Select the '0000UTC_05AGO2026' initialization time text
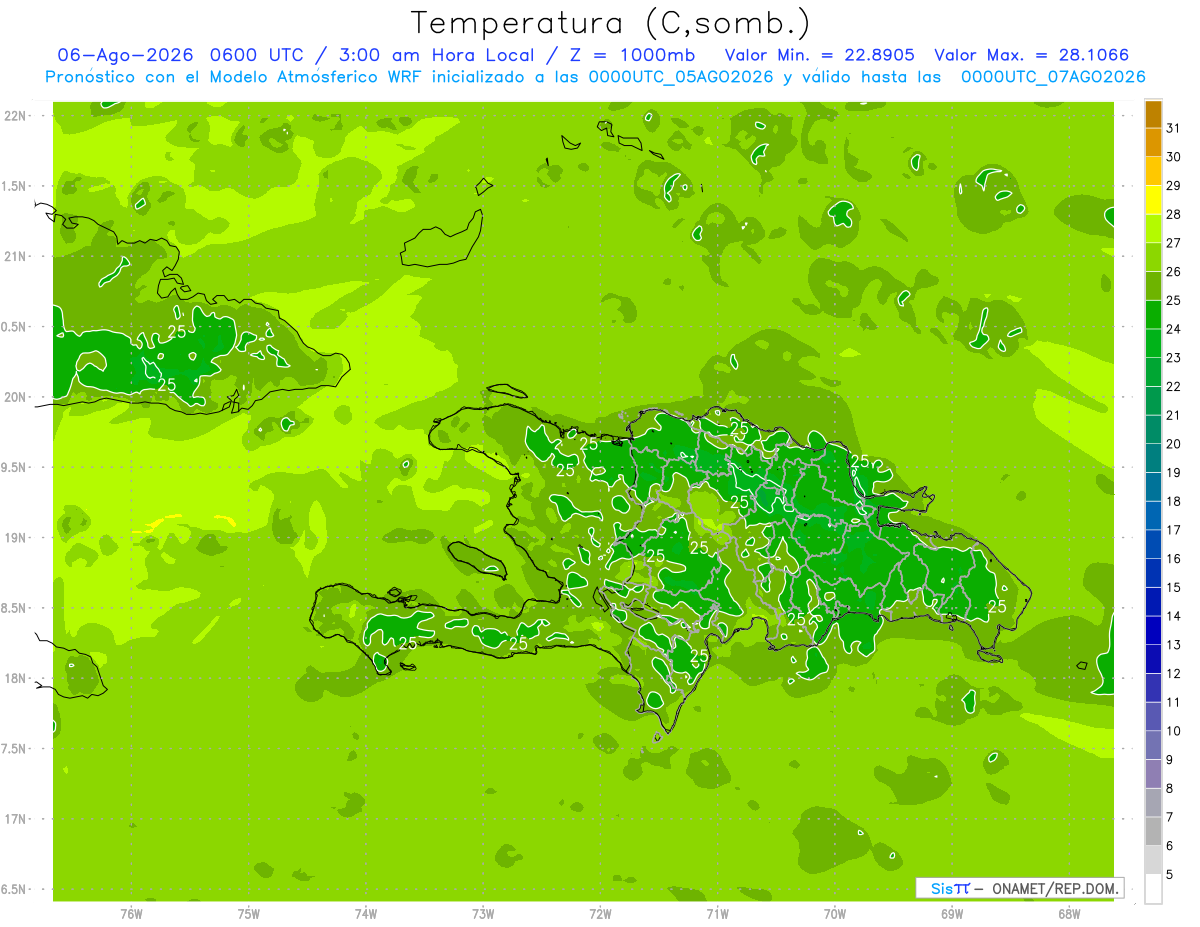The image size is (1200, 927). click(x=680, y=77)
